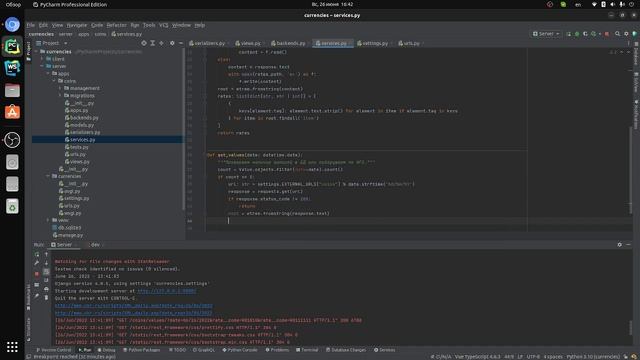
Task: Click the Python 3.10 interpreter status widget
Action: click(593, 357)
